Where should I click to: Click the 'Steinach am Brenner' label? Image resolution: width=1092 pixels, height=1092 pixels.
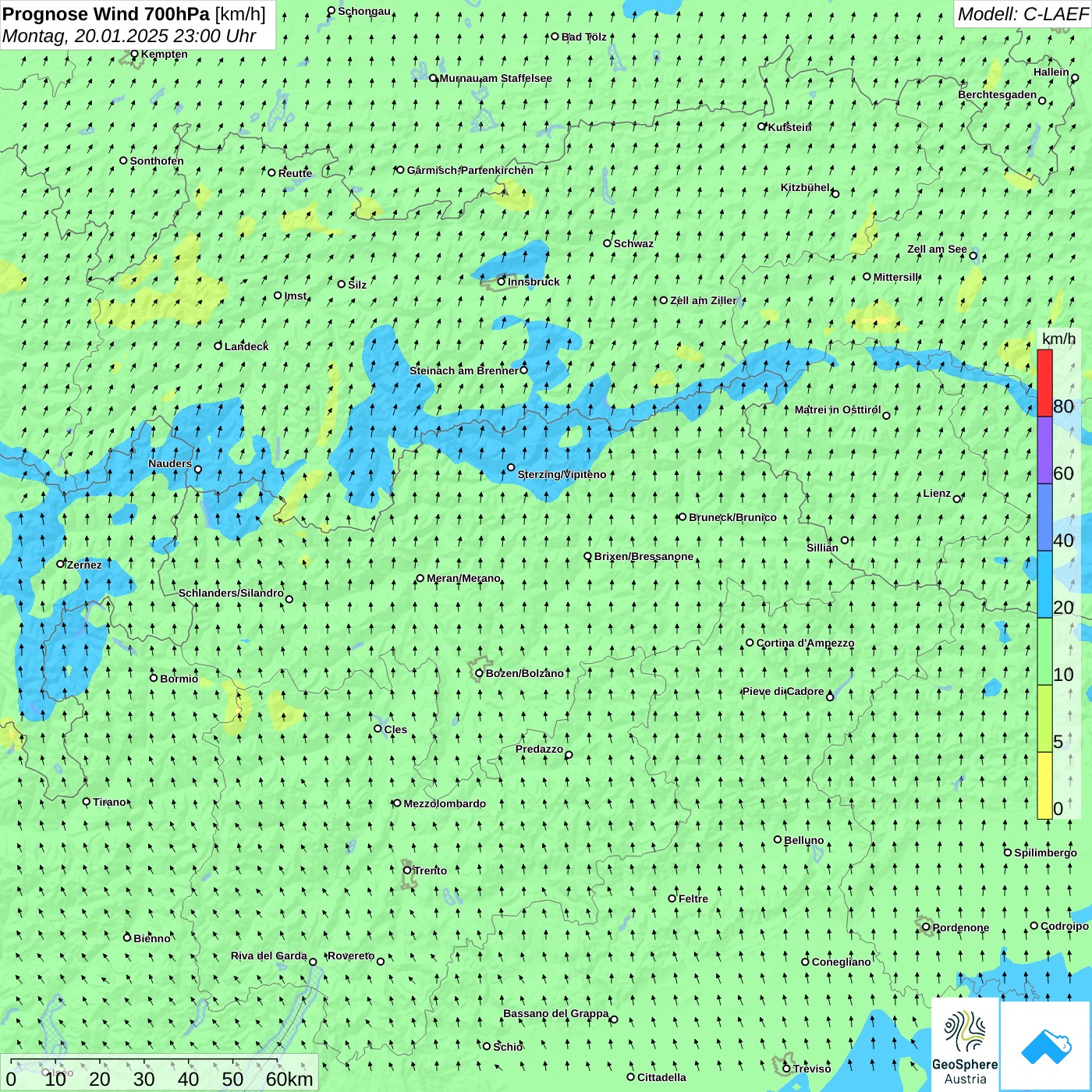pyautogui.click(x=464, y=370)
